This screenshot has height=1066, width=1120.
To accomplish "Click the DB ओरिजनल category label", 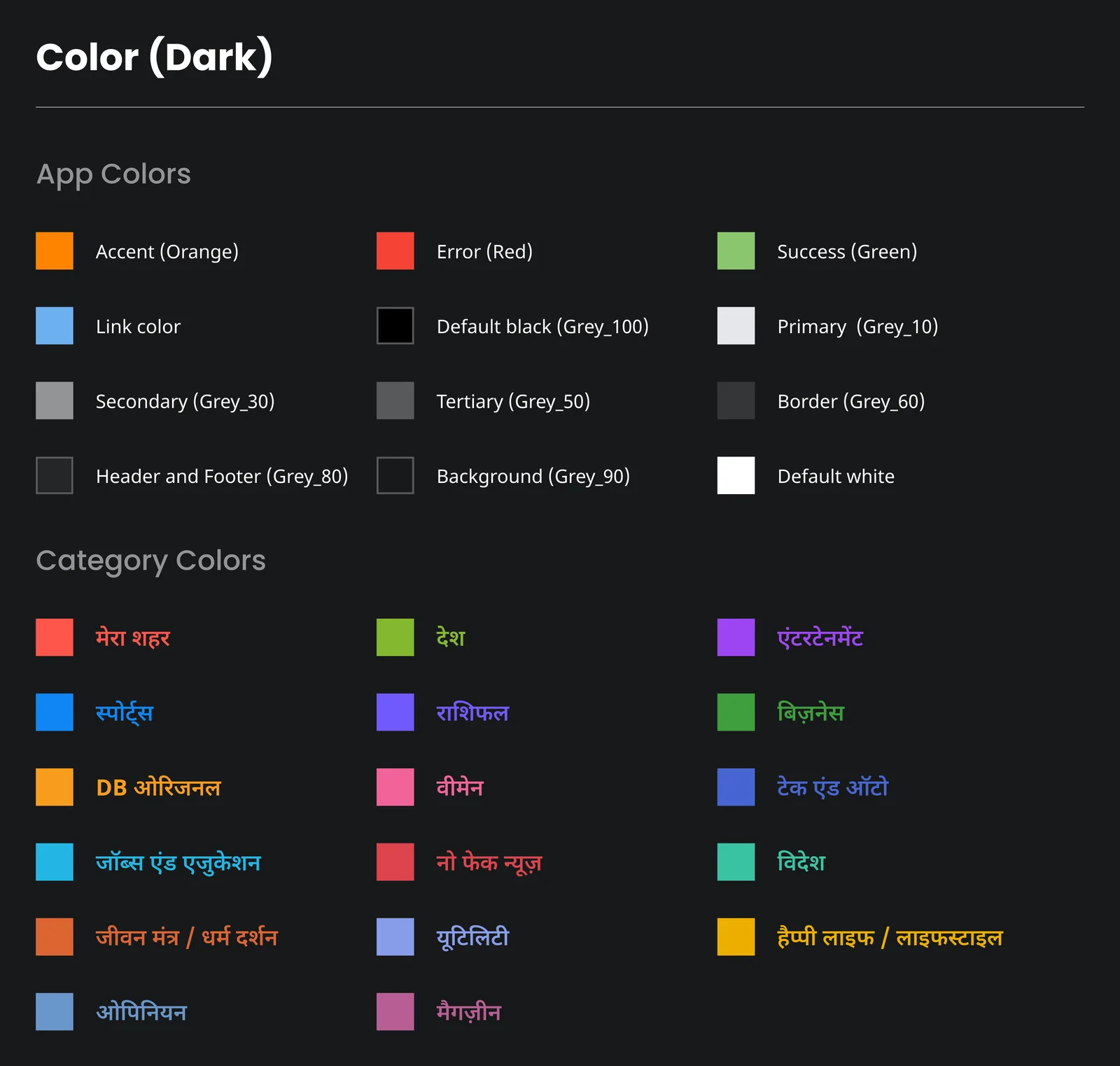I will click(x=158, y=788).
